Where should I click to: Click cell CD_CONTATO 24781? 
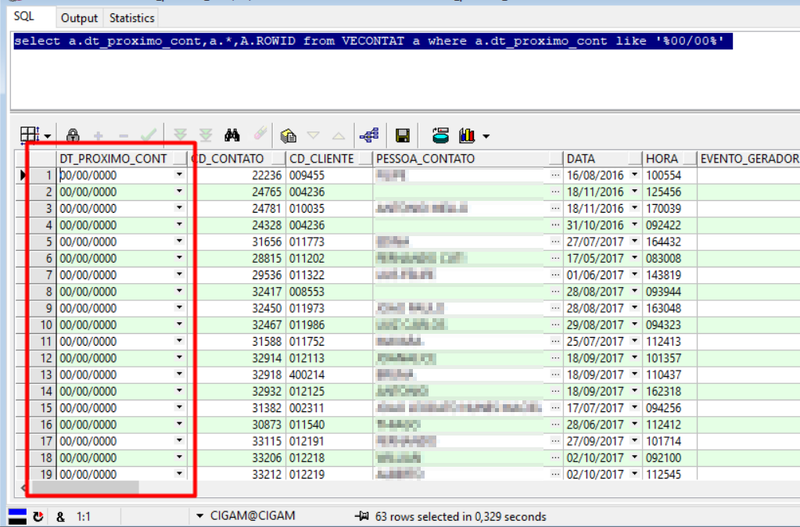237,209
